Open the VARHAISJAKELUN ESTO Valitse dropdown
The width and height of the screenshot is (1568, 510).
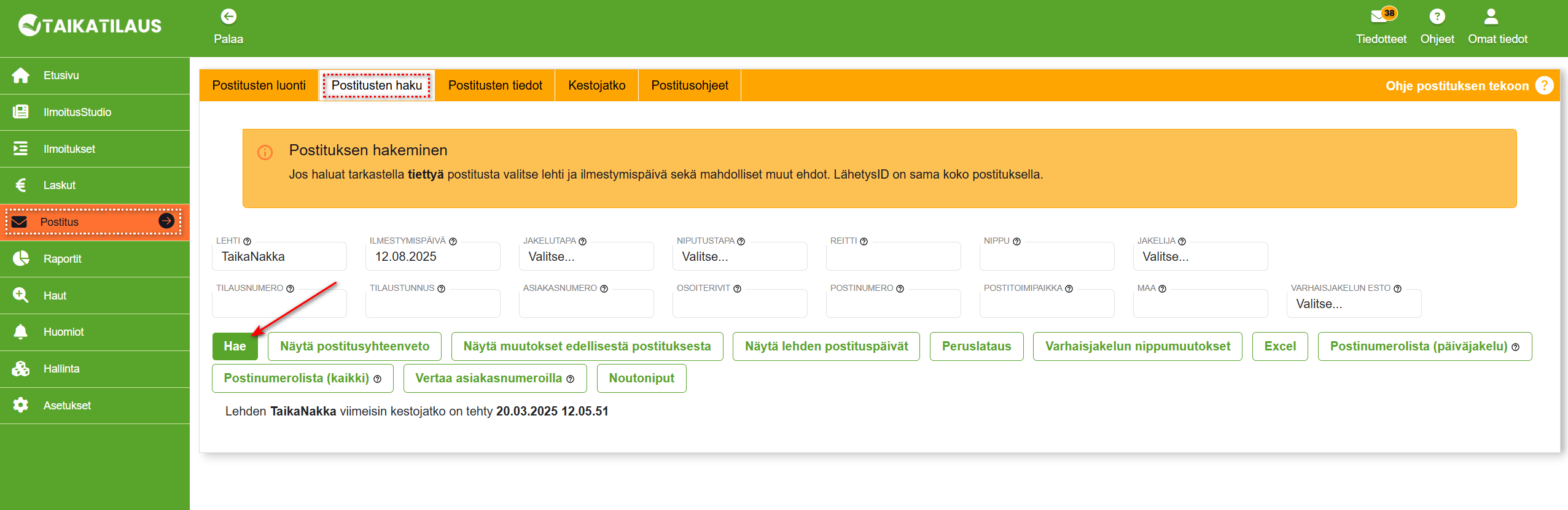[1354, 304]
